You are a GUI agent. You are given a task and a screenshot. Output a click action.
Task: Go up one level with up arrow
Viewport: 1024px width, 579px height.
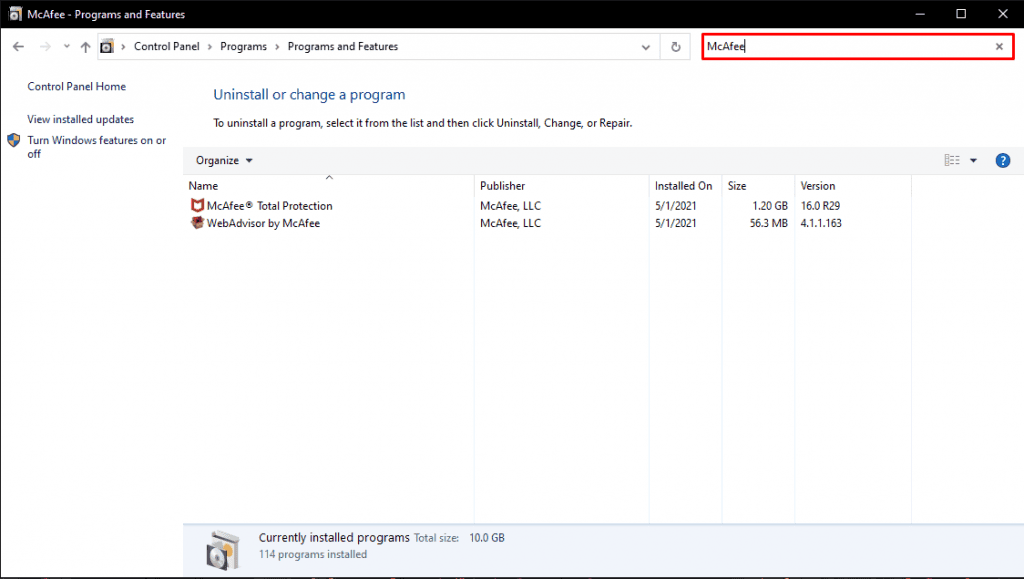(86, 46)
